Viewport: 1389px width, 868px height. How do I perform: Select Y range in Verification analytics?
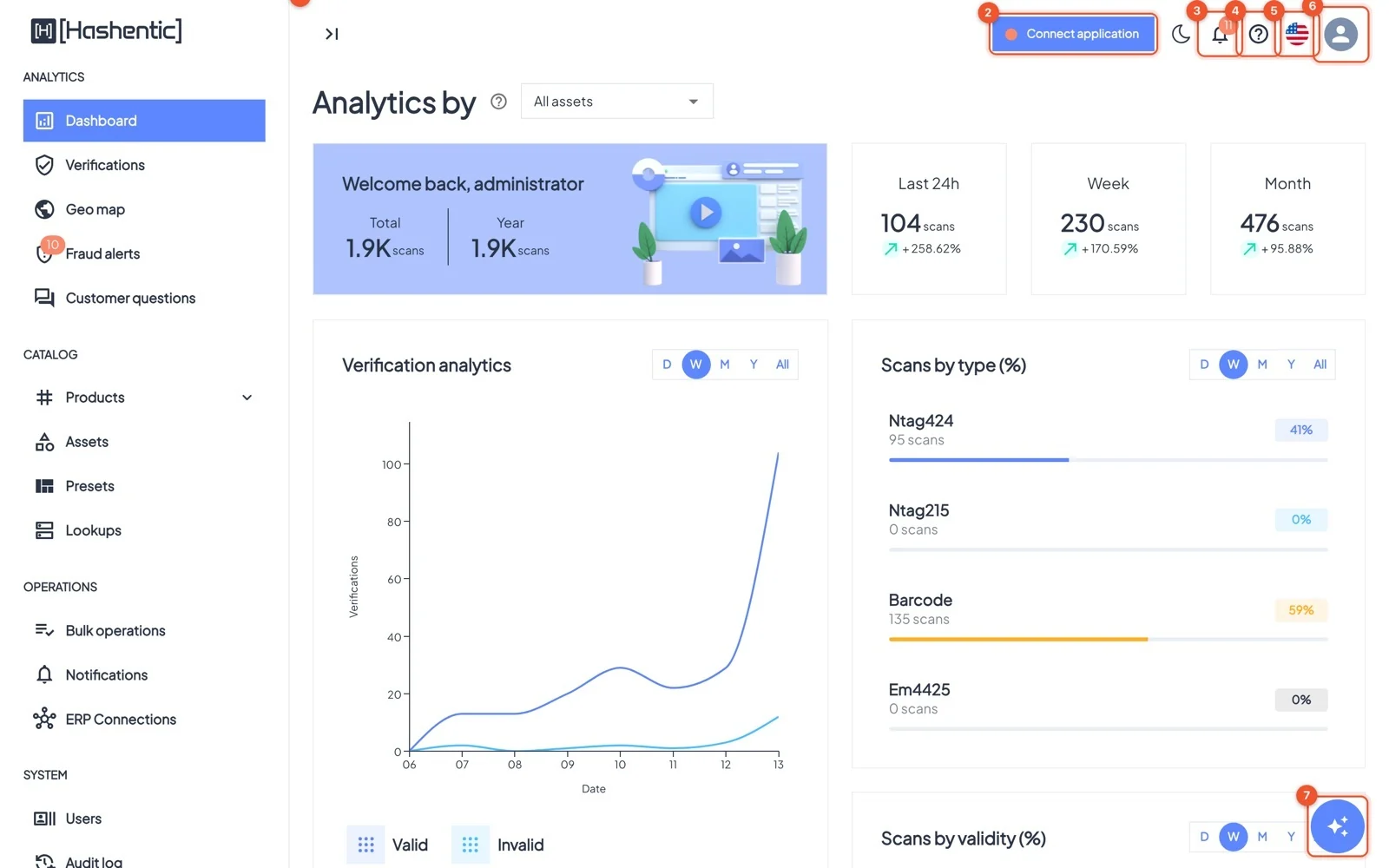(x=754, y=365)
